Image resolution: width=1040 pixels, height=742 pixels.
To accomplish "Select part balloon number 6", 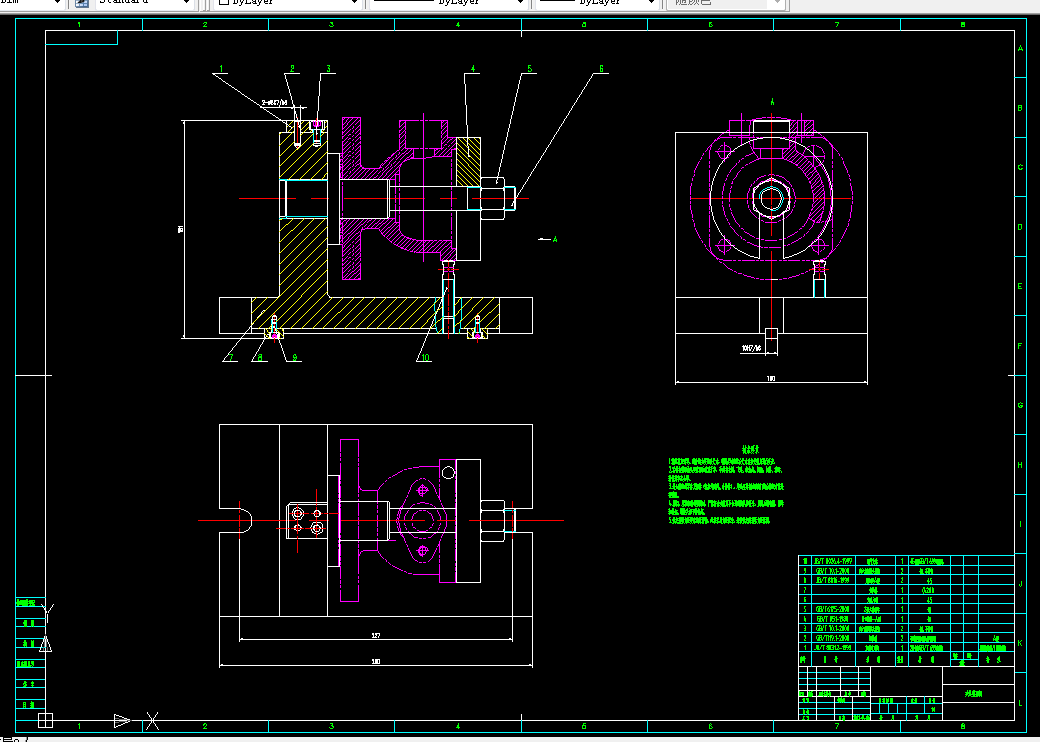I will pos(601,69).
